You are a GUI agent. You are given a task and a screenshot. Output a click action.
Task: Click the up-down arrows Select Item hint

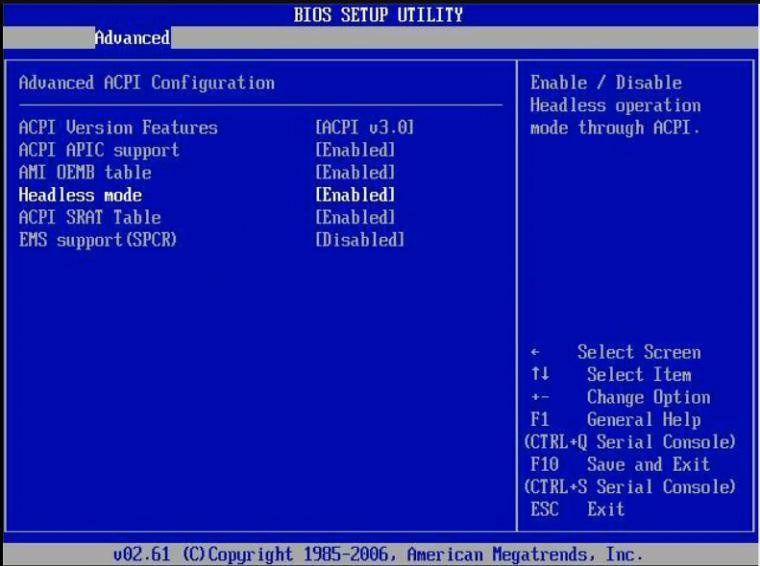click(x=612, y=375)
